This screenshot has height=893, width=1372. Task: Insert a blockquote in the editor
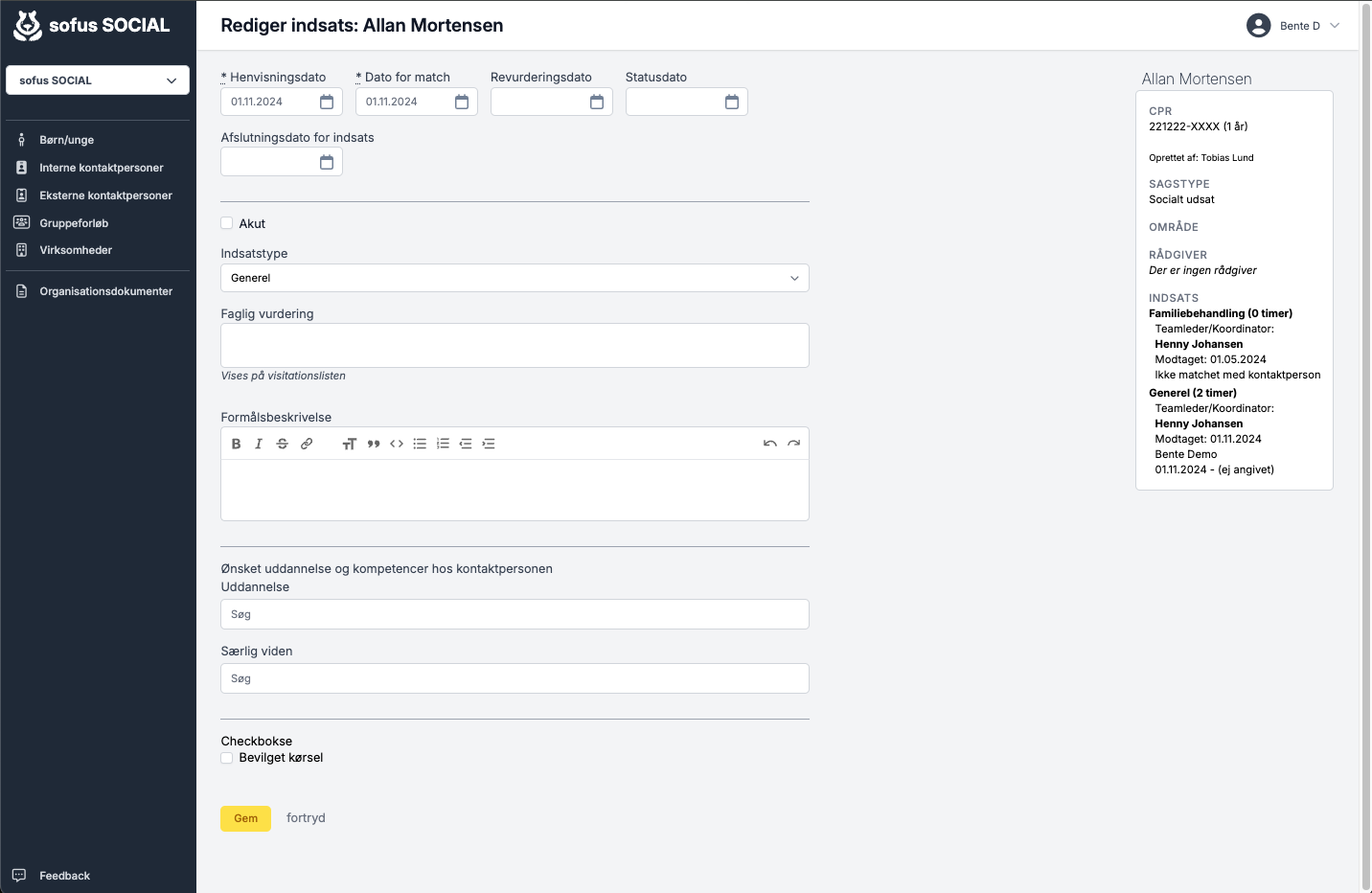pos(374,444)
